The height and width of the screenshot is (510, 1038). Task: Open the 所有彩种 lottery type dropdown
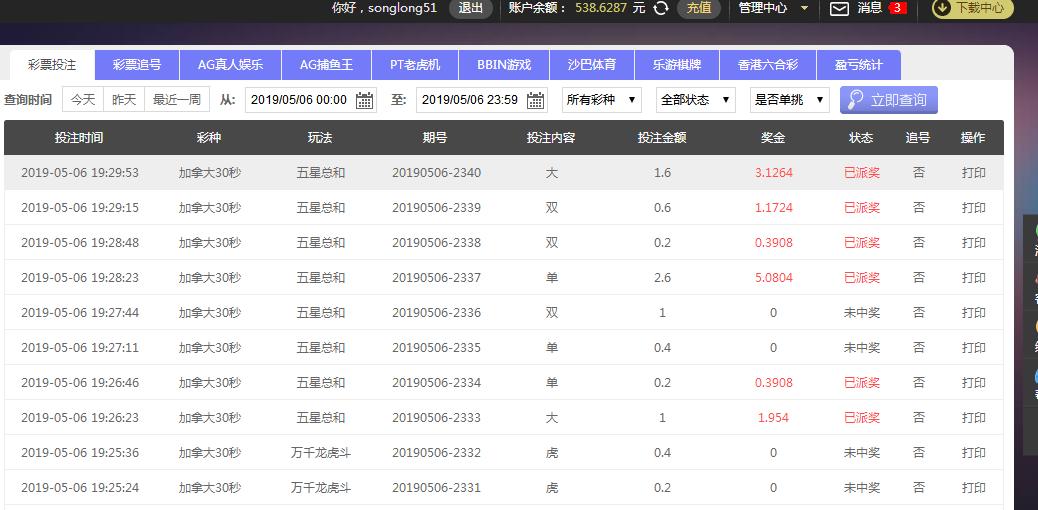602,100
